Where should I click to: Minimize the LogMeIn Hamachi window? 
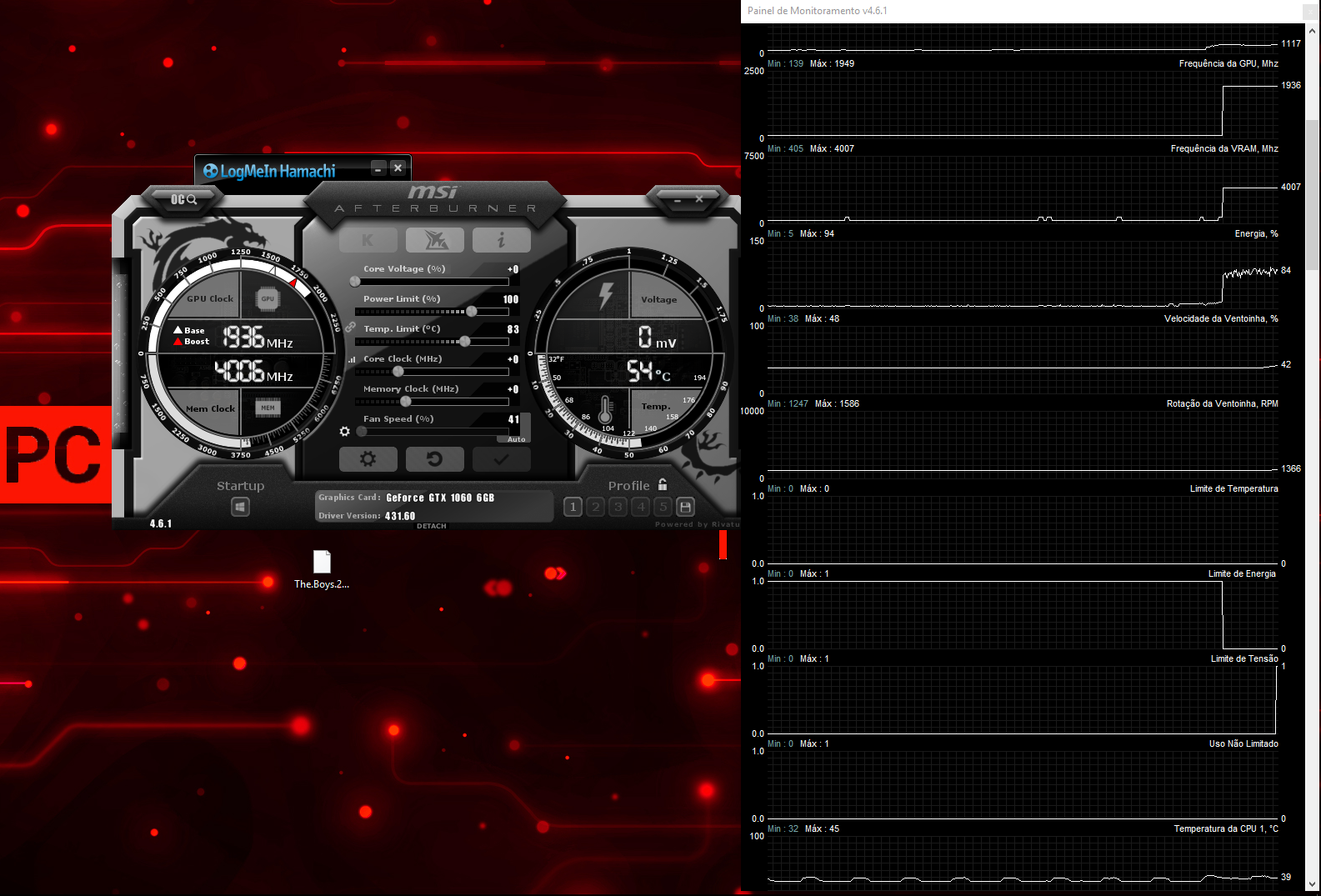tap(378, 168)
